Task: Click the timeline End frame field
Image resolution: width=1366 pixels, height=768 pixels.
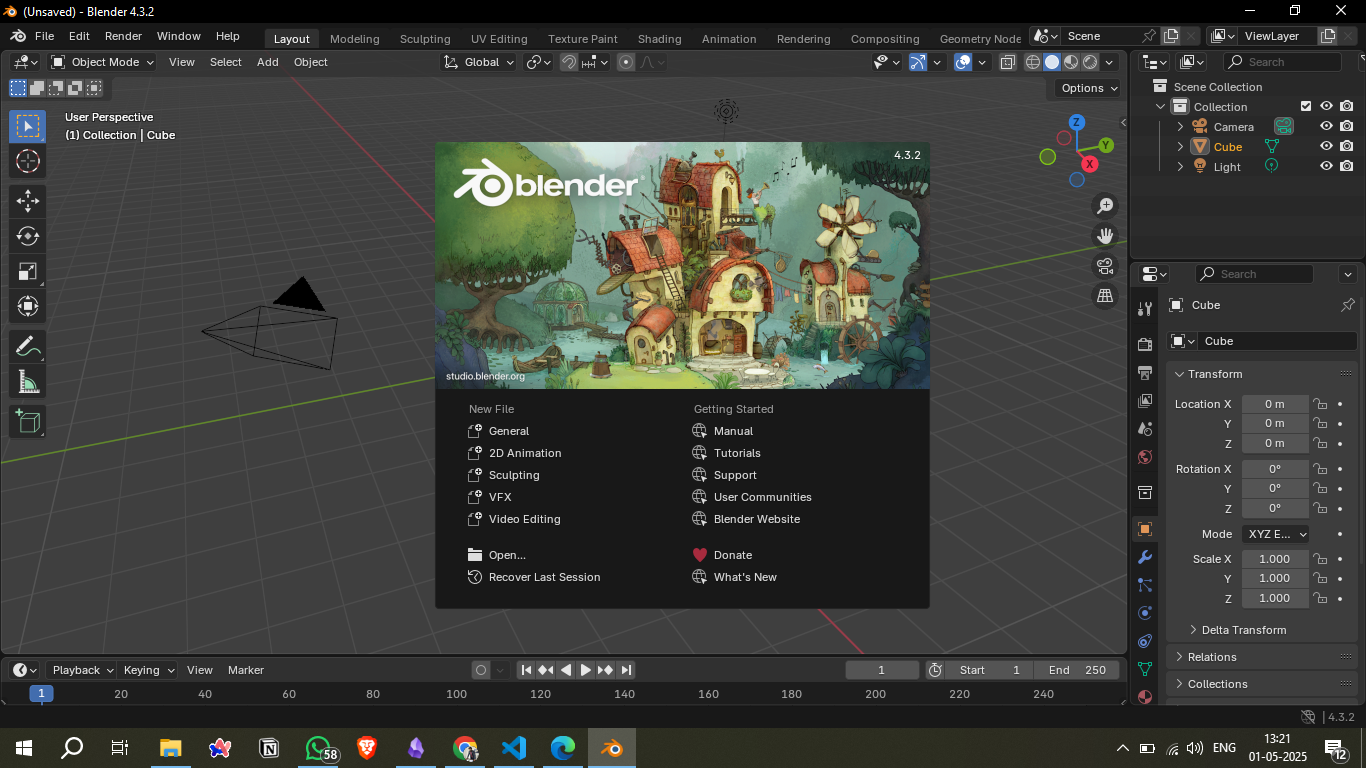Action: 1077,670
